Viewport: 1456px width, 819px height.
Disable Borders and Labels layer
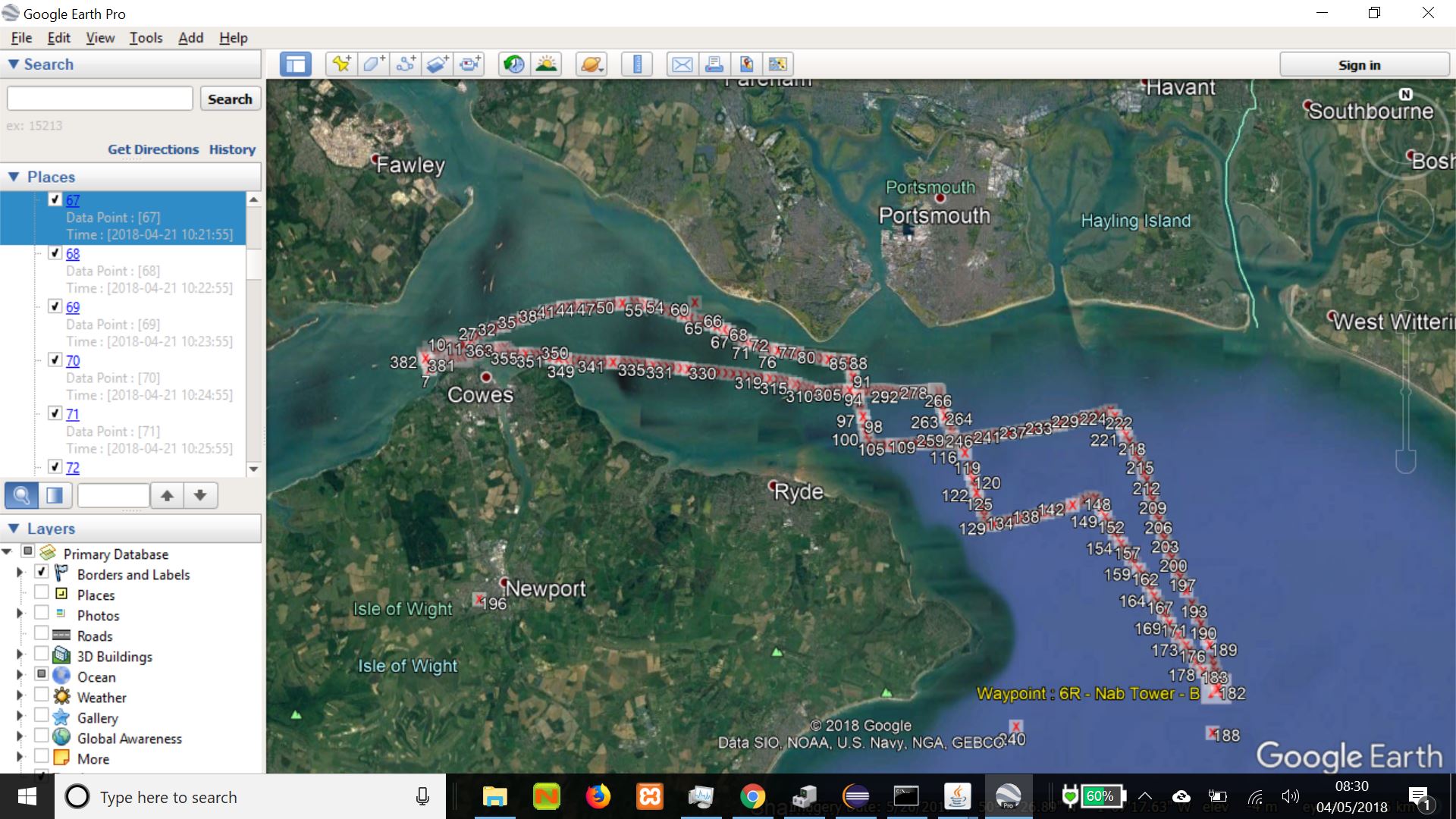click(42, 573)
